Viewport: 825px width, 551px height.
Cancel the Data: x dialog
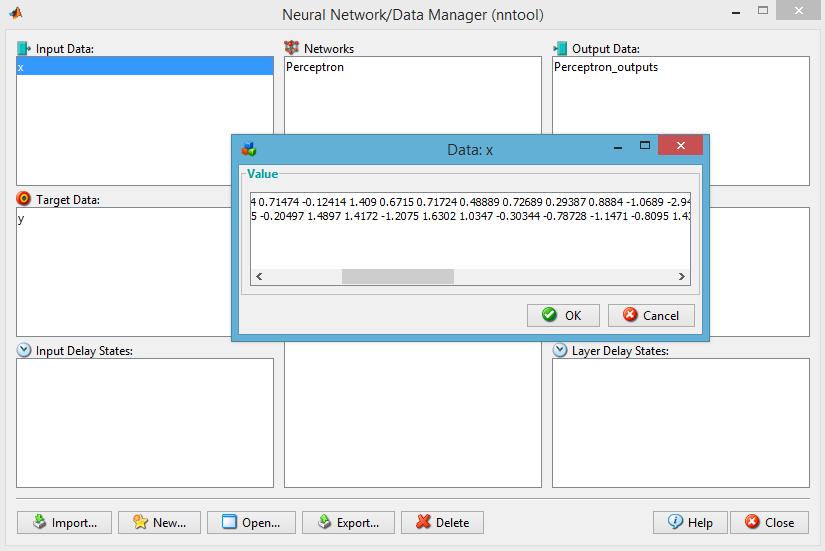pos(651,315)
